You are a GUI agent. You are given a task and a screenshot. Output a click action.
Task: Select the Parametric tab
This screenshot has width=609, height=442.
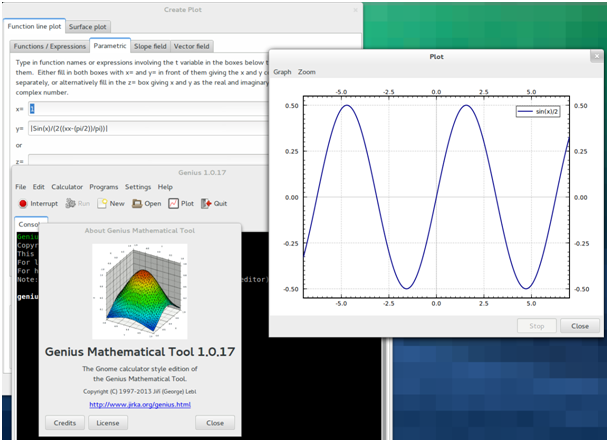coord(110,46)
